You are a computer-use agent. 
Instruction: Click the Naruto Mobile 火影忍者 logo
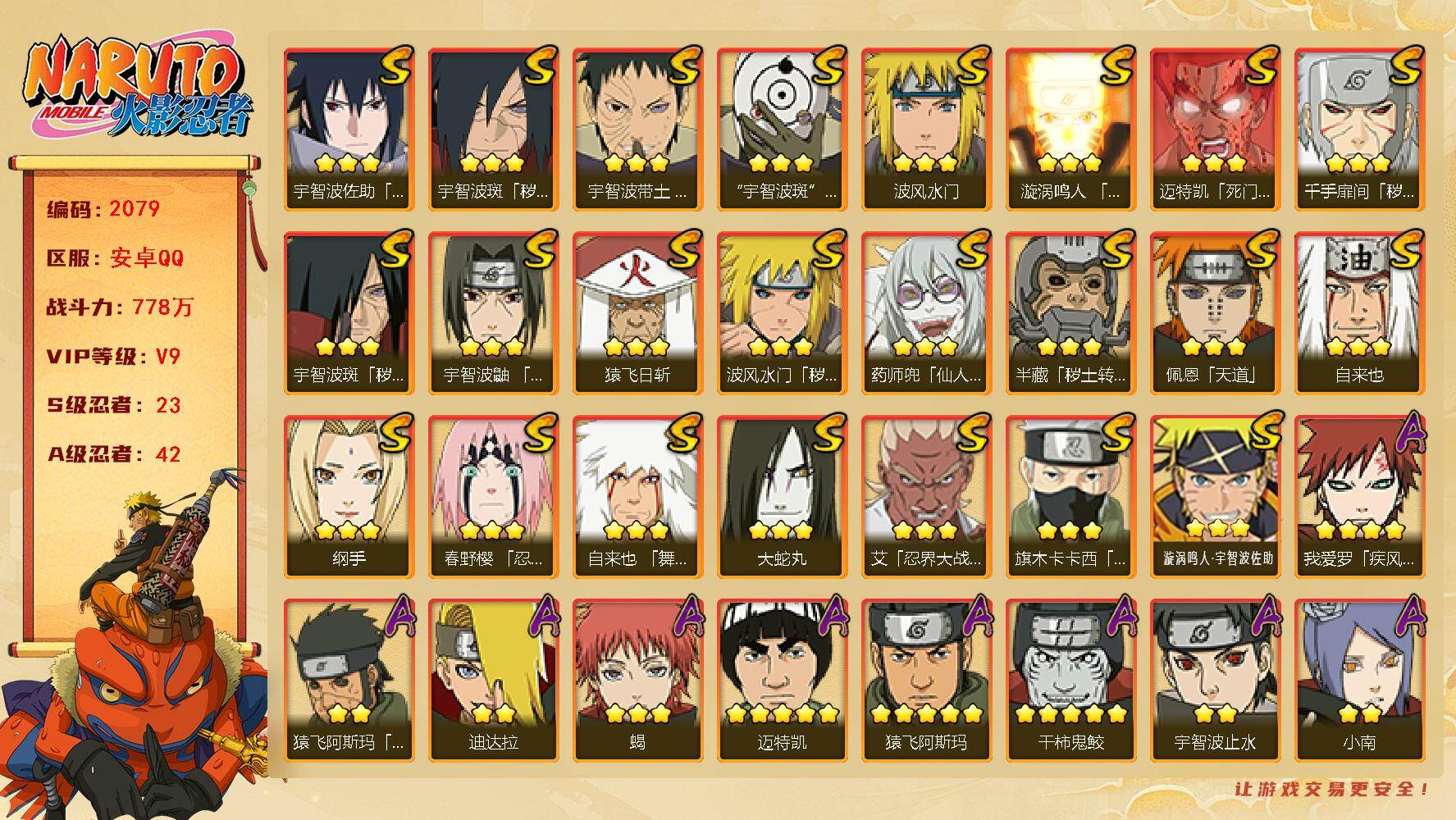(137, 87)
